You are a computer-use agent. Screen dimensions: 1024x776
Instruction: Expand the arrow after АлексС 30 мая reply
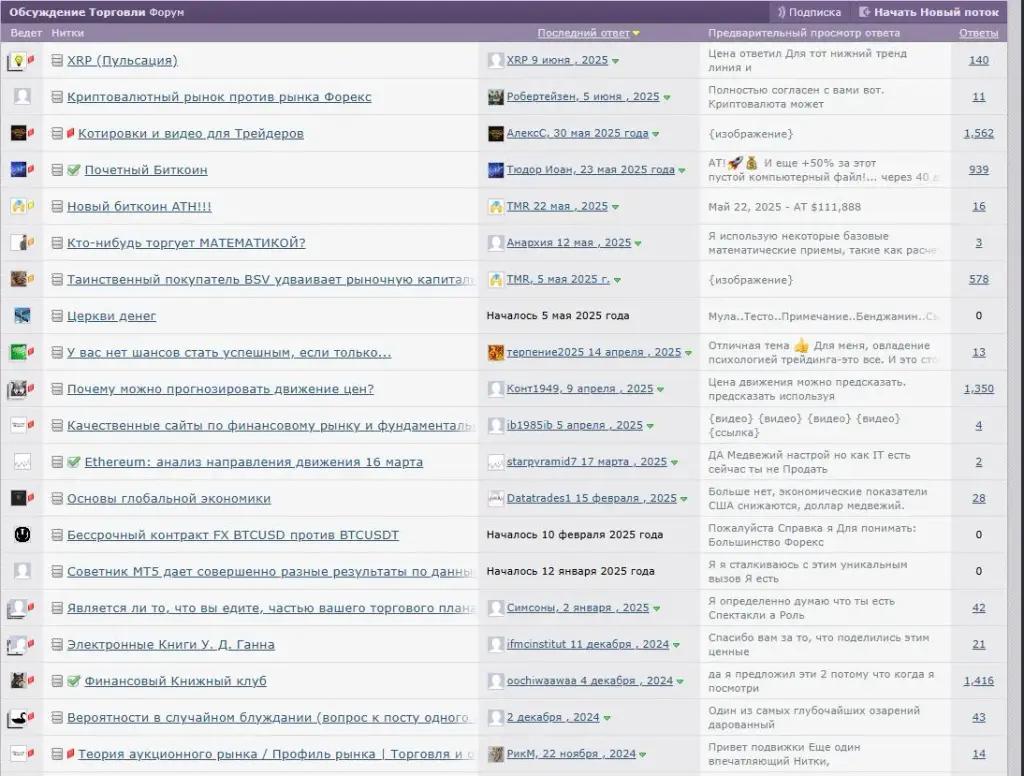click(655, 134)
